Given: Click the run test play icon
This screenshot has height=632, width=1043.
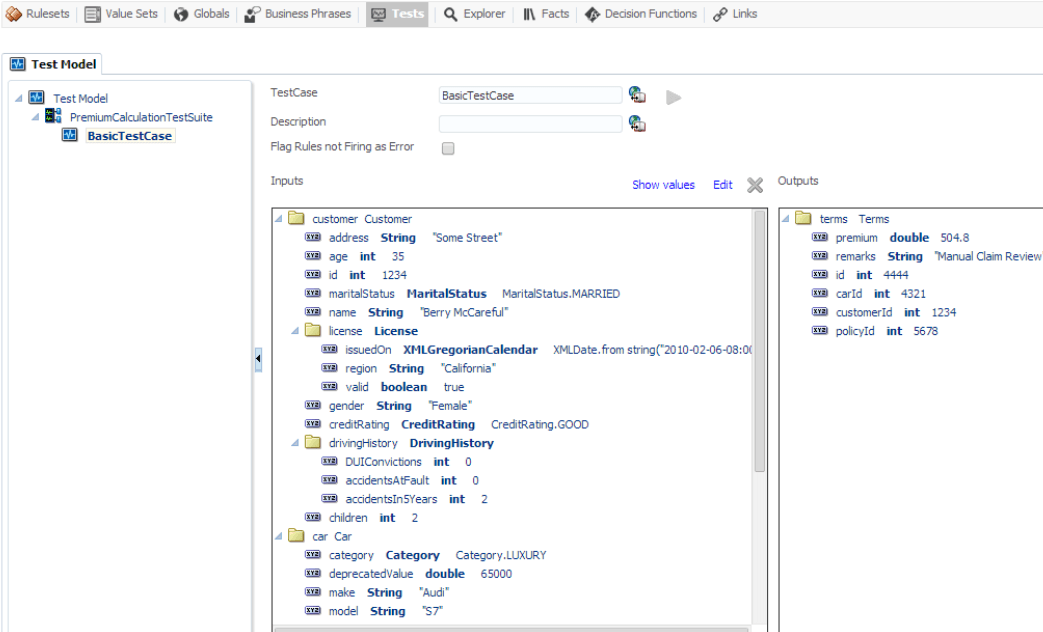Looking at the screenshot, I should coord(673,98).
